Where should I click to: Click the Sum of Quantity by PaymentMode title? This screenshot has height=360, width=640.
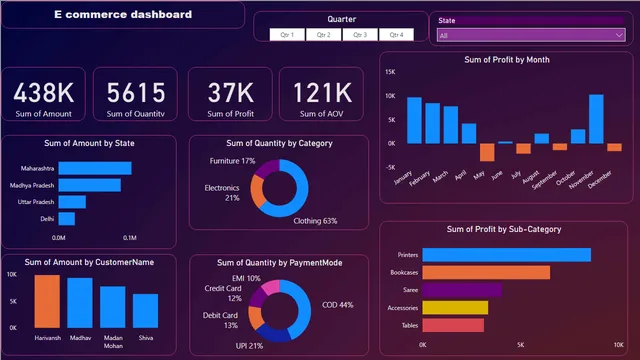(280, 263)
